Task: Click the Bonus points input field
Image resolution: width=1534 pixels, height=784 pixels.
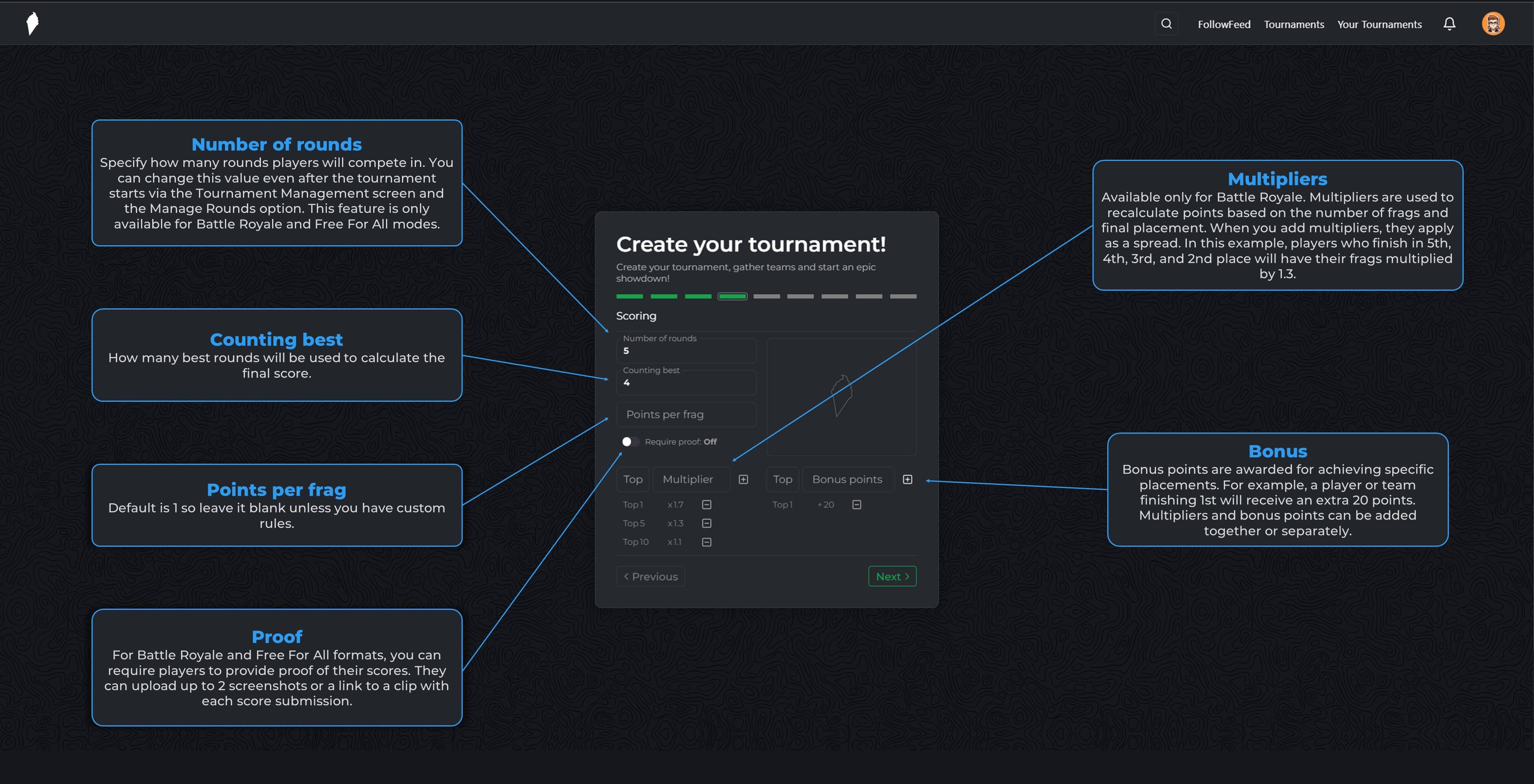Action: tap(848, 479)
